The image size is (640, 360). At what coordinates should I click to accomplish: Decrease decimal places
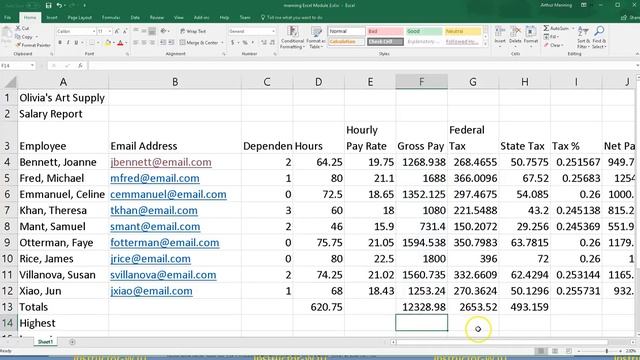pos(272,42)
